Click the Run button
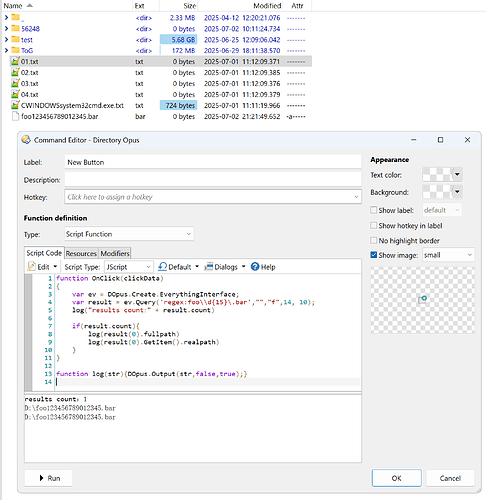The height and width of the screenshot is (500, 486). [49, 478]
